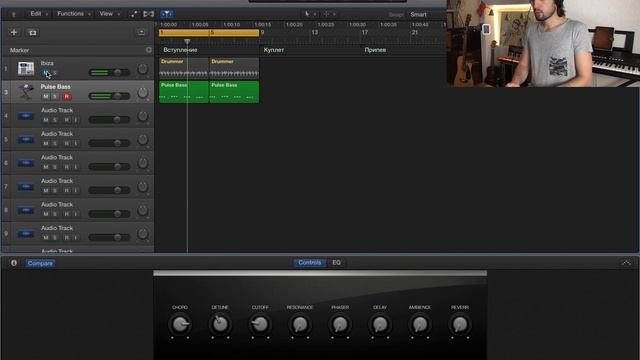
Task: Click the automation icon right of View
Action: [x=133, y=14]
